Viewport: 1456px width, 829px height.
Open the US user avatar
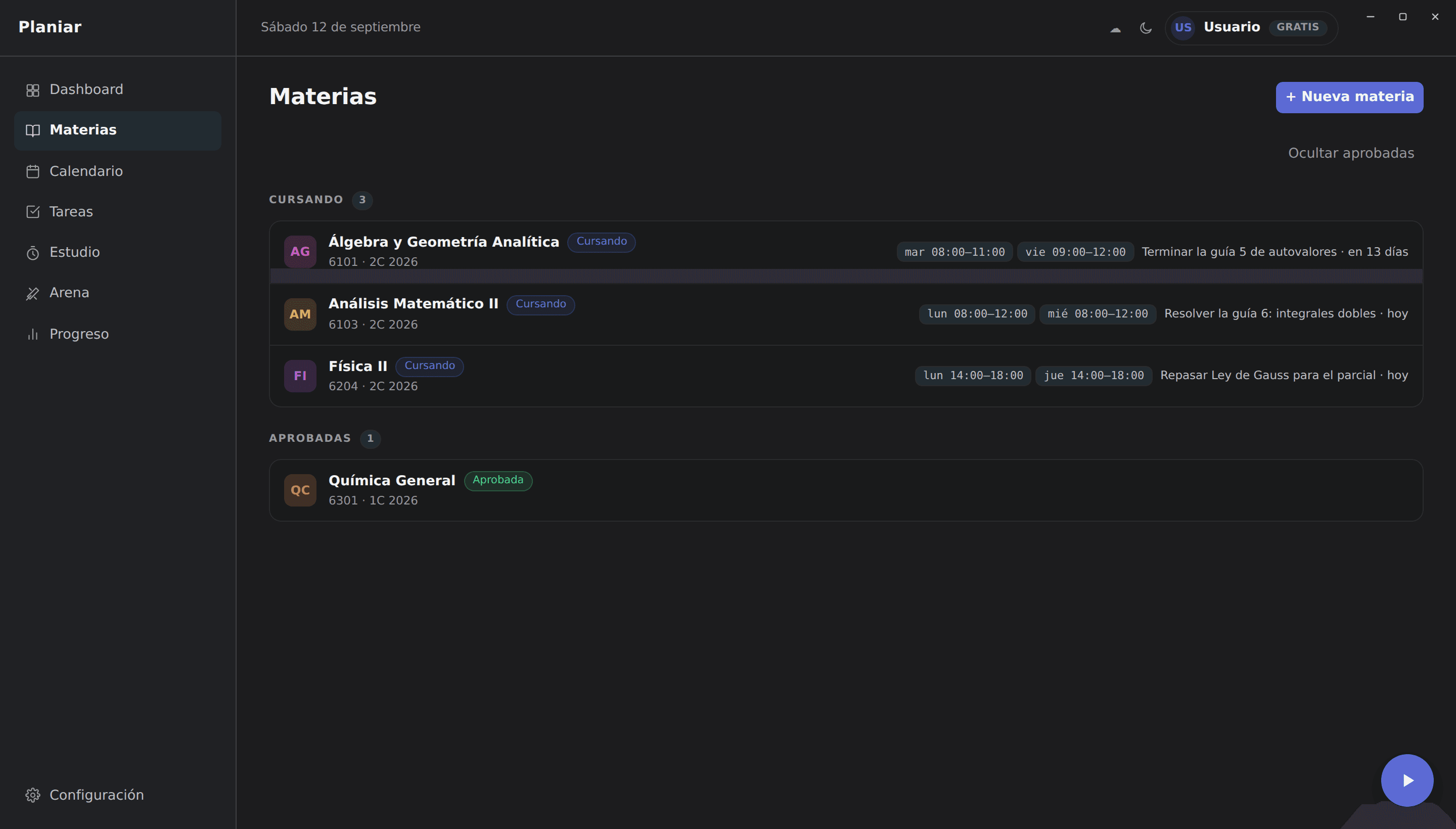point(1183,27)
